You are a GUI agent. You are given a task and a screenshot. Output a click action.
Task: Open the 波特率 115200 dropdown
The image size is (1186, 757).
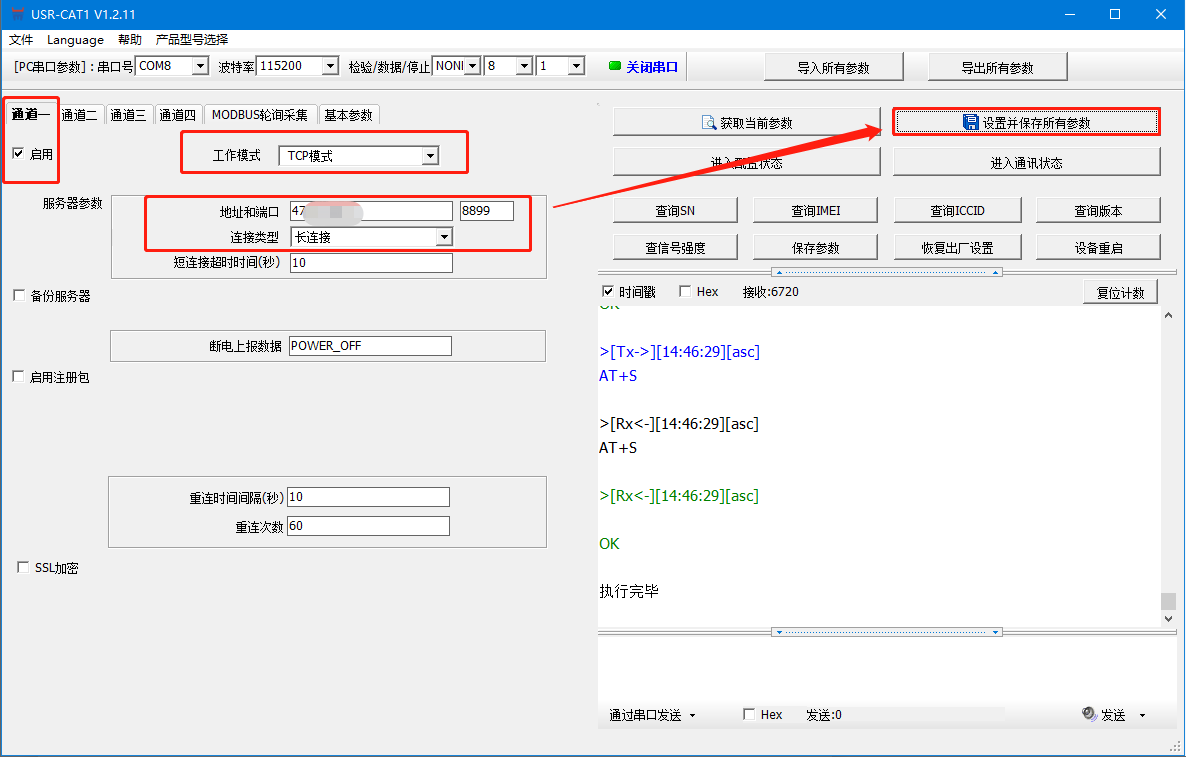pos(330,66)
